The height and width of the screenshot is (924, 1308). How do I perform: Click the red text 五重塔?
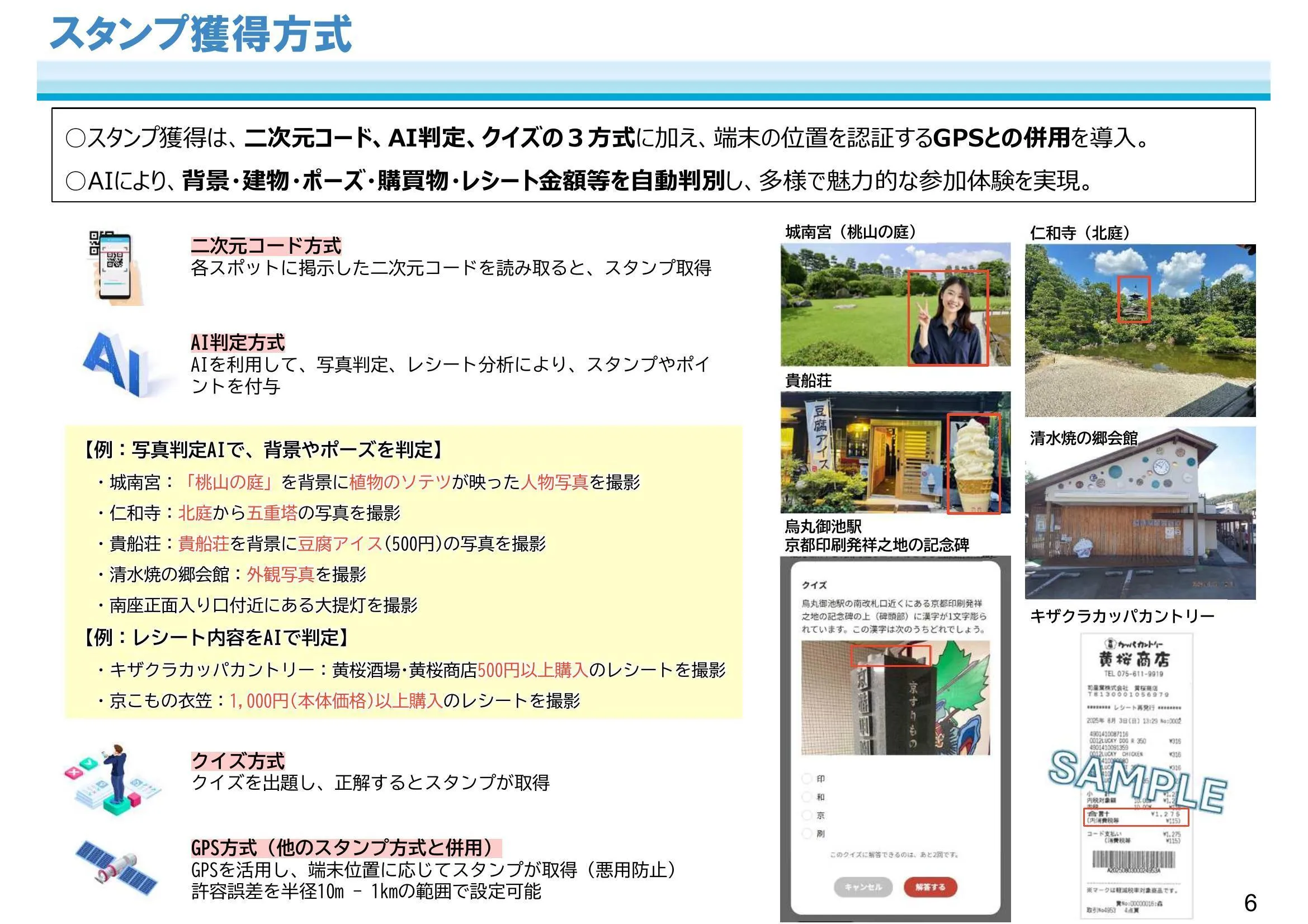point(272,513)
